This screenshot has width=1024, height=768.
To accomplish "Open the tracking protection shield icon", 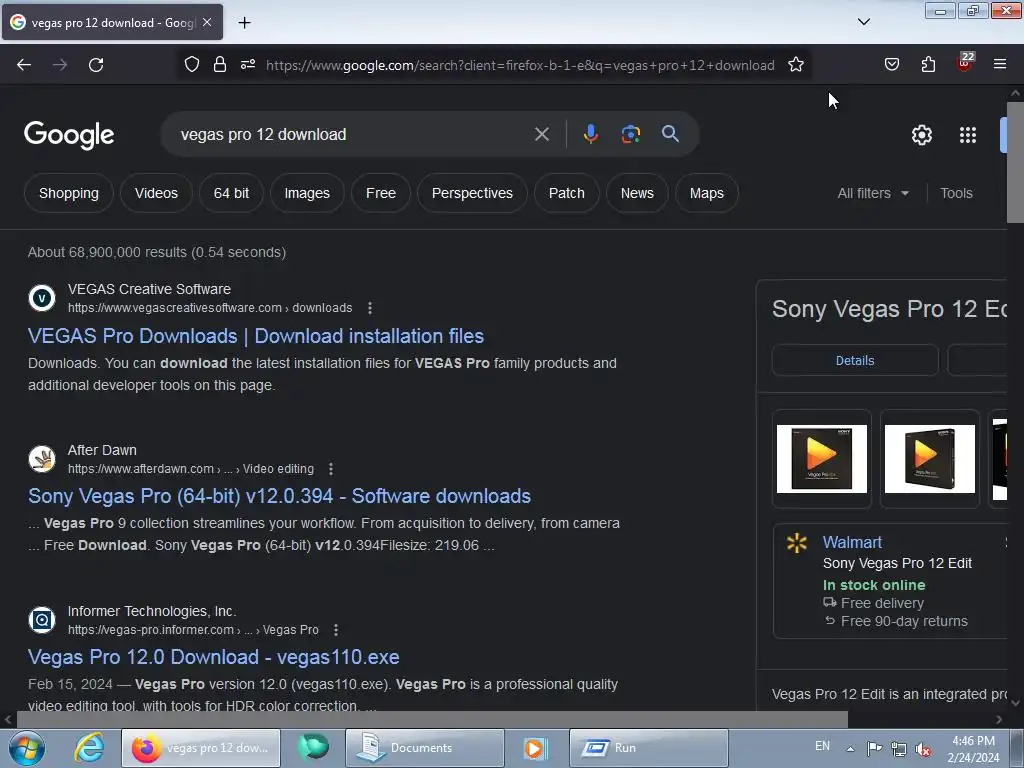I will pos(191,65).
